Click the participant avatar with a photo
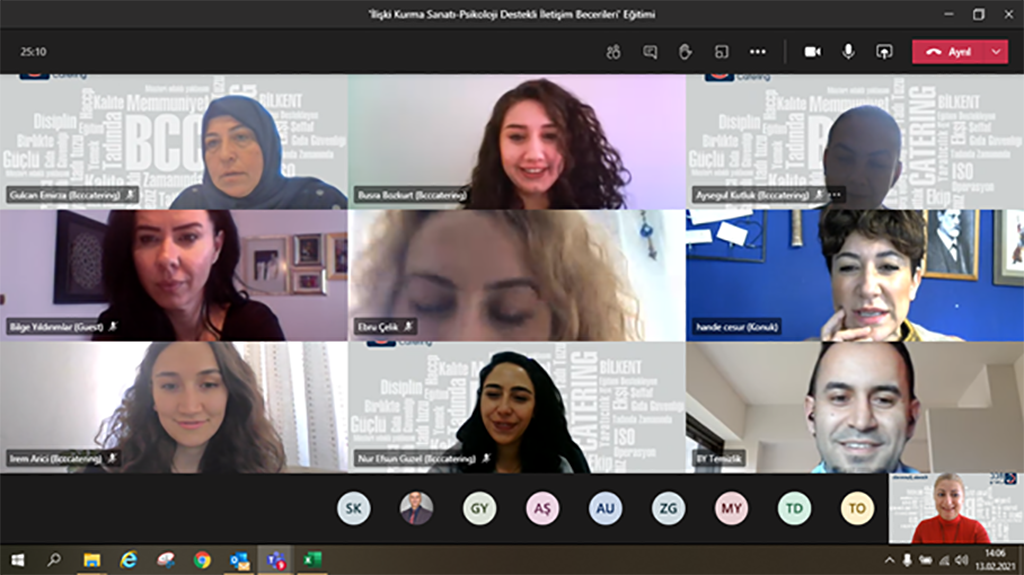 click(417, 508)
